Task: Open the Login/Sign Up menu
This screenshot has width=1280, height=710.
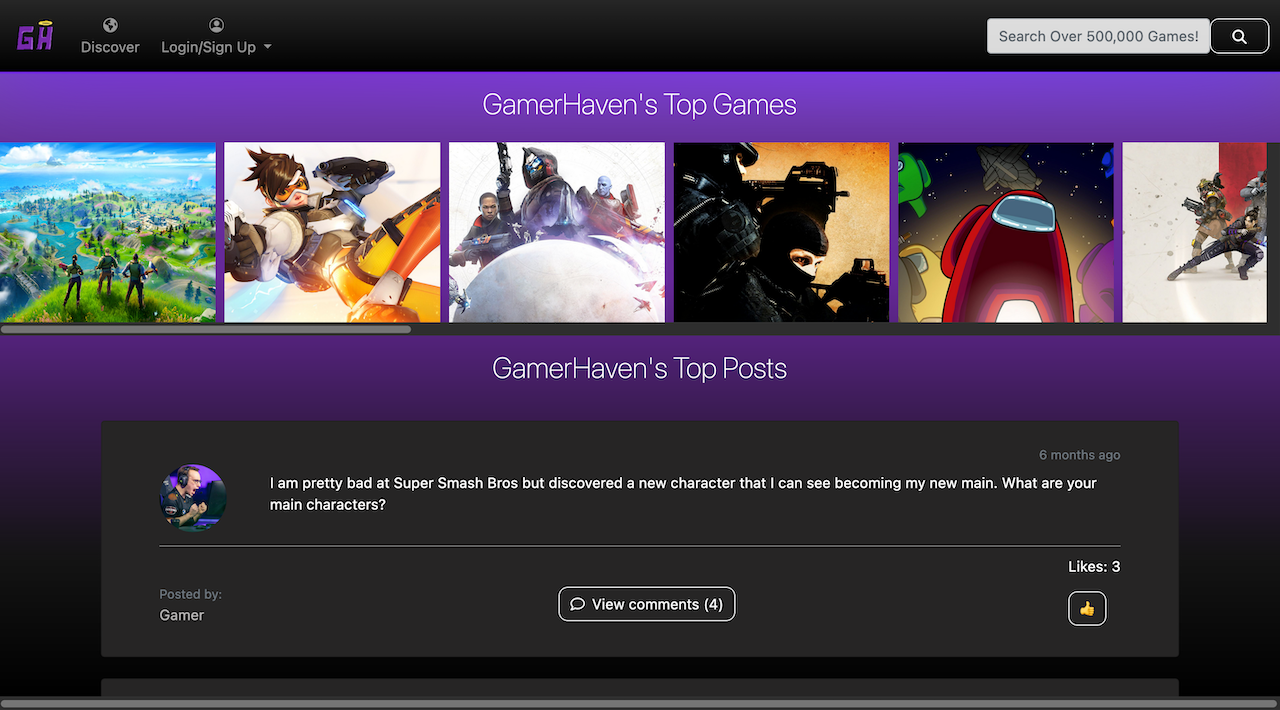Action: tap(209, 47)
